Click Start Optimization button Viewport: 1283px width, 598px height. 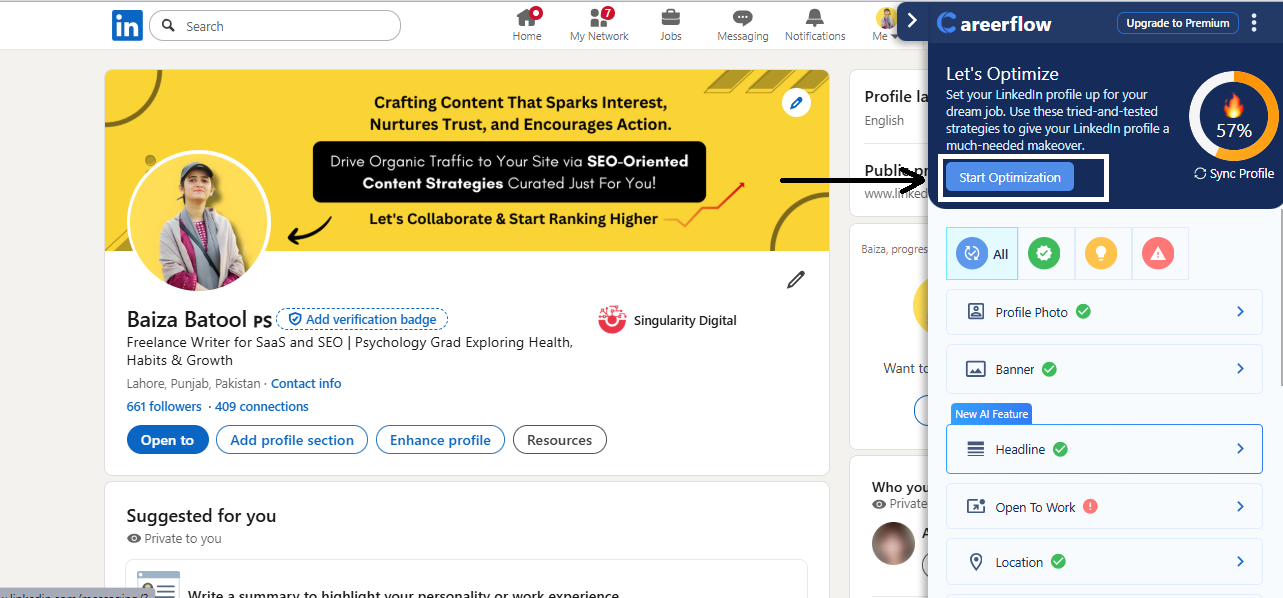click(x=1010, y=177)
